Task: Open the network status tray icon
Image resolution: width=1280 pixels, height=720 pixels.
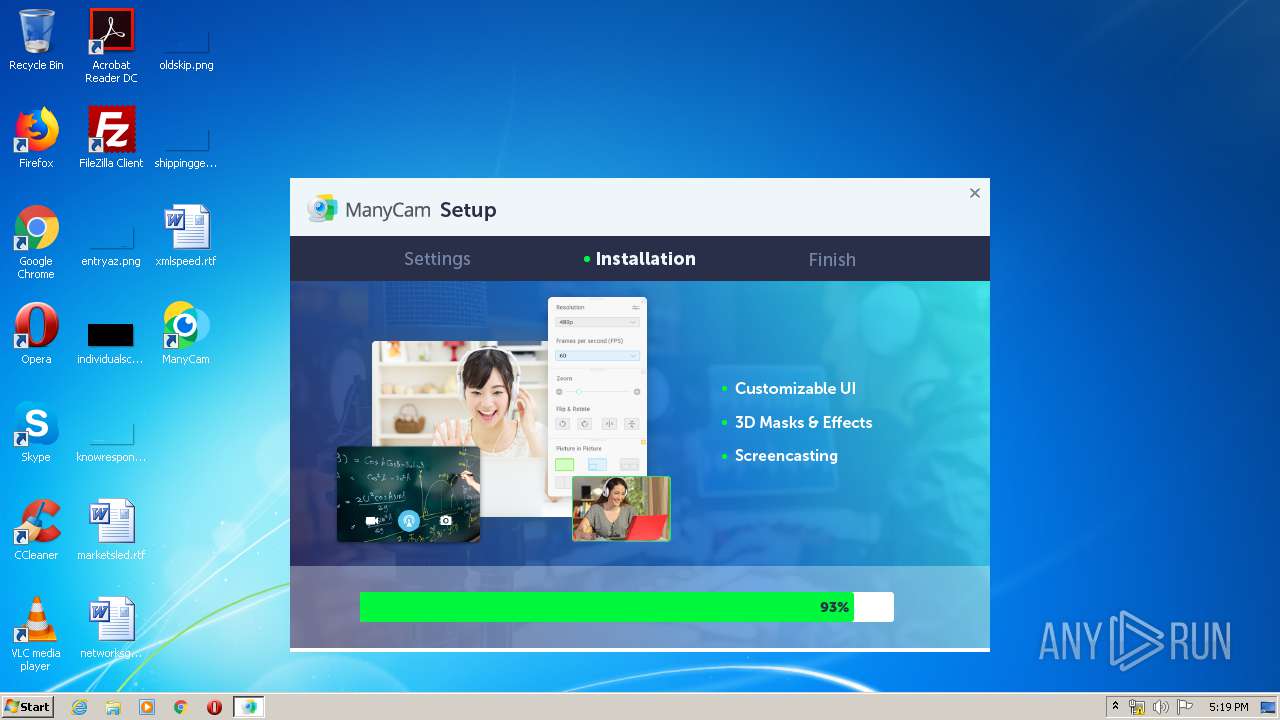Action: click(1137, 707)
